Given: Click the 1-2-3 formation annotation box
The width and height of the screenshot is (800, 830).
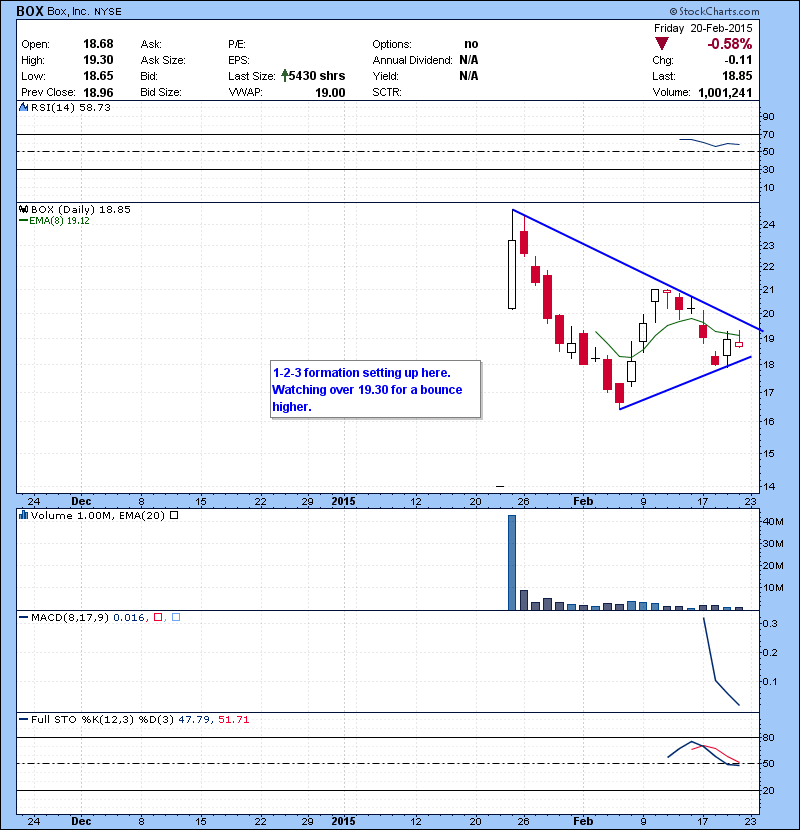Looking at the screenshot, I should pyautogui.click(x=375, y=390).
